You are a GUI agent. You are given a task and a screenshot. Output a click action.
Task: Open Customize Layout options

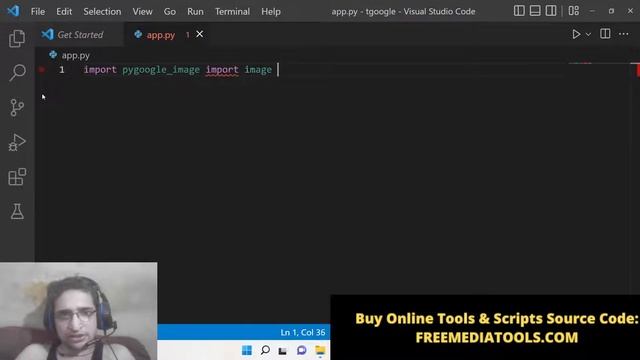[573, 11]
